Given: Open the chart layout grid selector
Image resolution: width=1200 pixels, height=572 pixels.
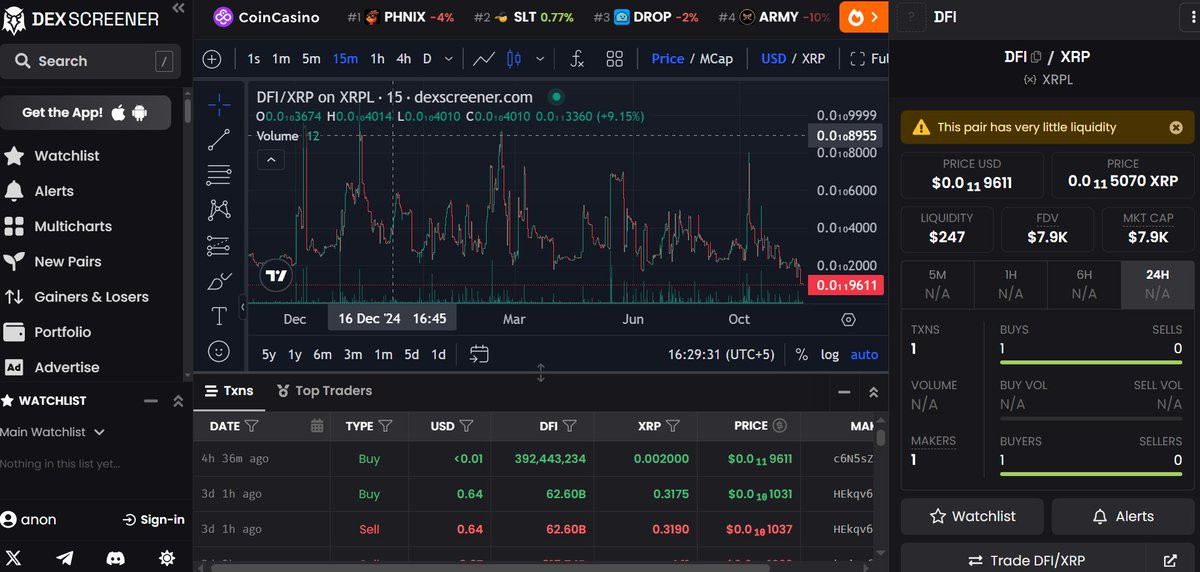Looking at the screenshot, I should (614, 59).
